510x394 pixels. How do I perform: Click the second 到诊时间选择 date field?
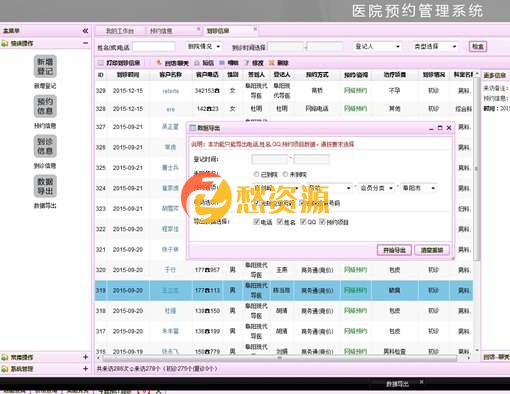[325, 47]
